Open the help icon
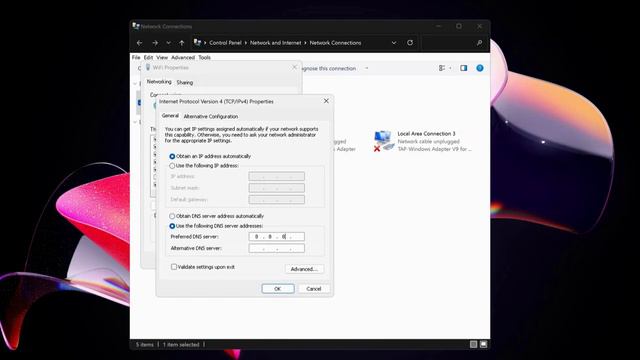 [480, 68]
